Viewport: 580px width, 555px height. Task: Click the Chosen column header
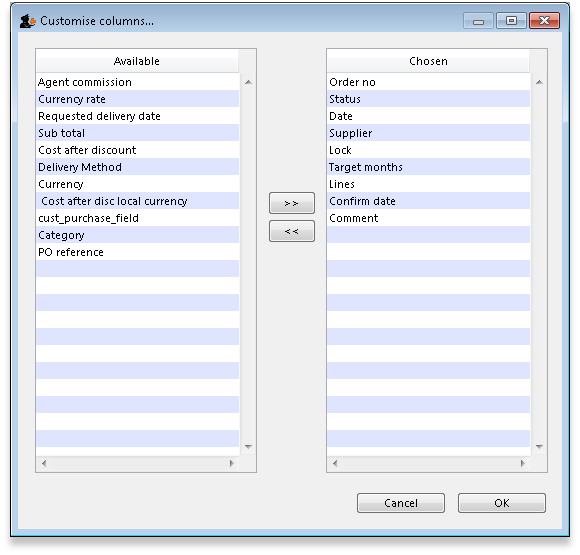pos(428,61)
